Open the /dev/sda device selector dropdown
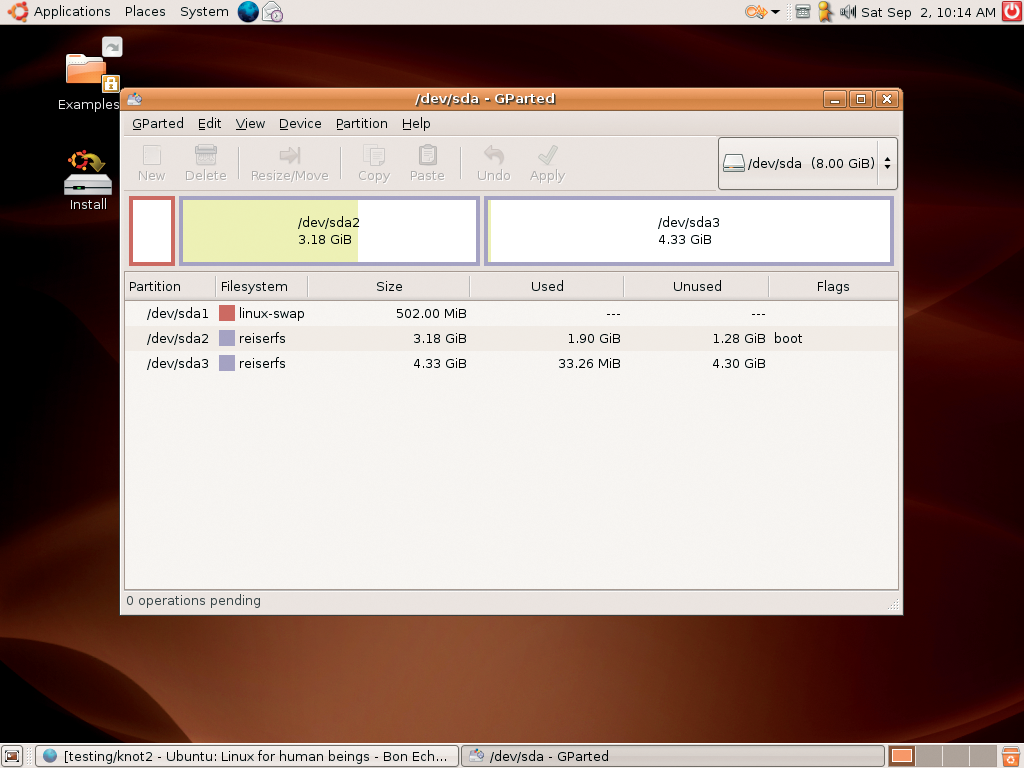 point(807,163)
